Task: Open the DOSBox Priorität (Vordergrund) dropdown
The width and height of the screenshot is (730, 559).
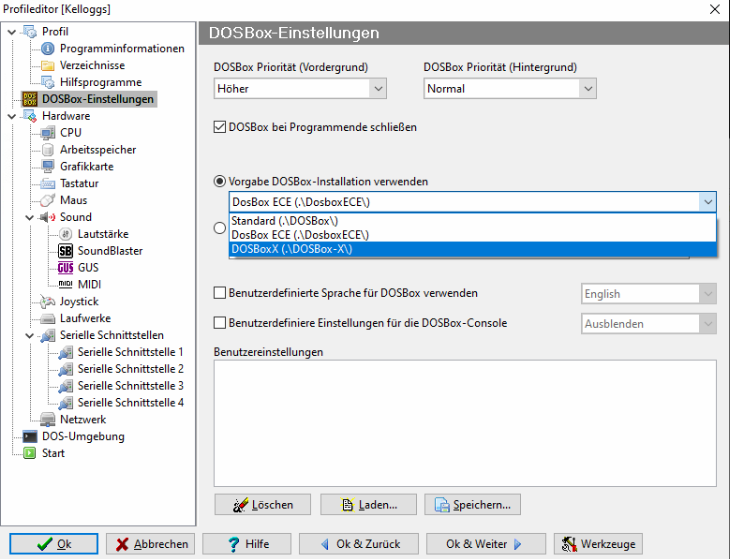Action: (x=377, y=89)
